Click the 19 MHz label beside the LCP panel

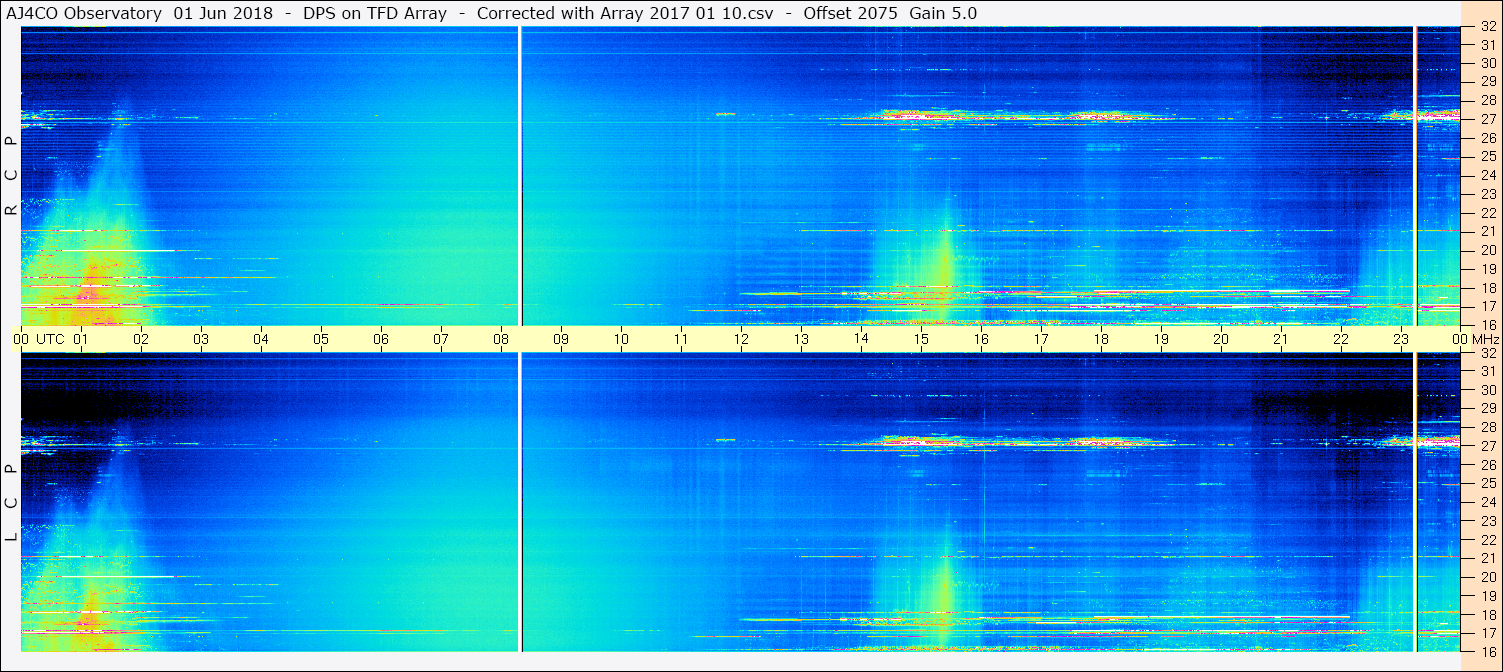pyautogui.click(x=1488, y=595)
